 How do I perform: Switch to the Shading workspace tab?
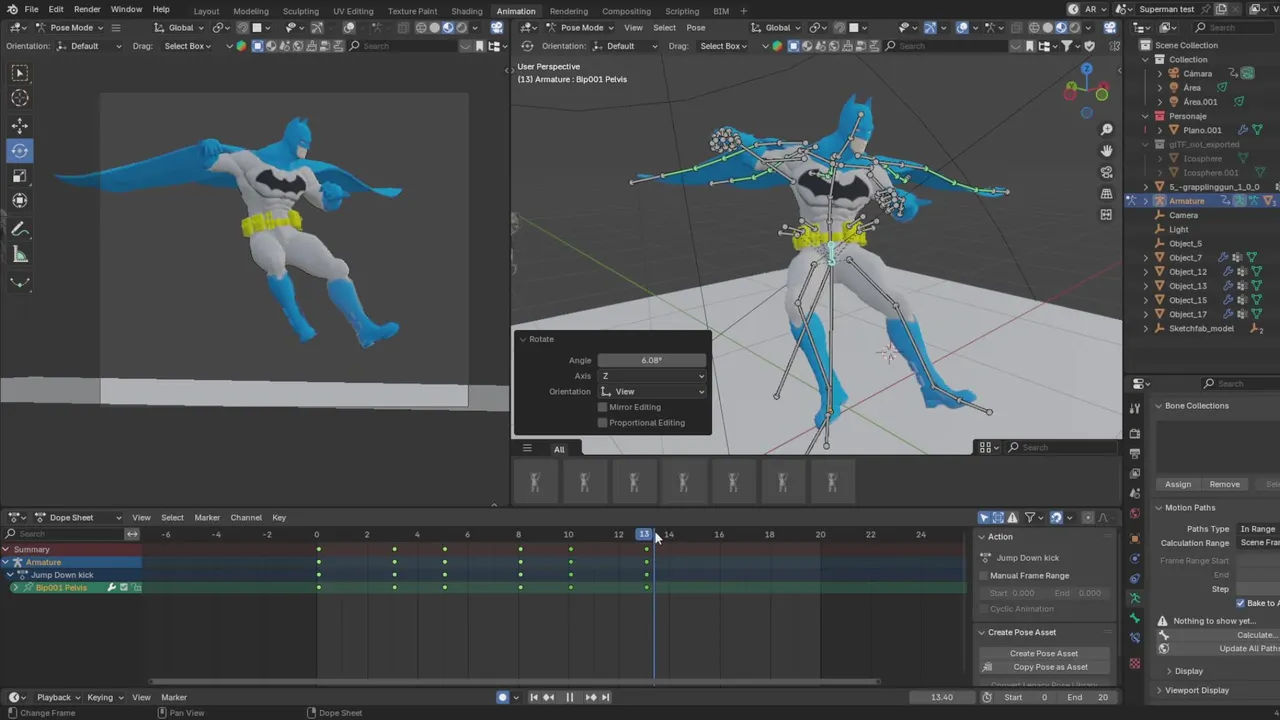(x=467, y=11)
